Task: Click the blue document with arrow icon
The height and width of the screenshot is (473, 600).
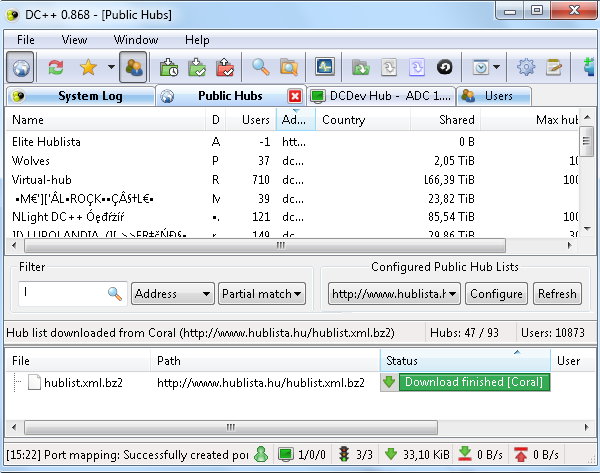Action: 417,68
